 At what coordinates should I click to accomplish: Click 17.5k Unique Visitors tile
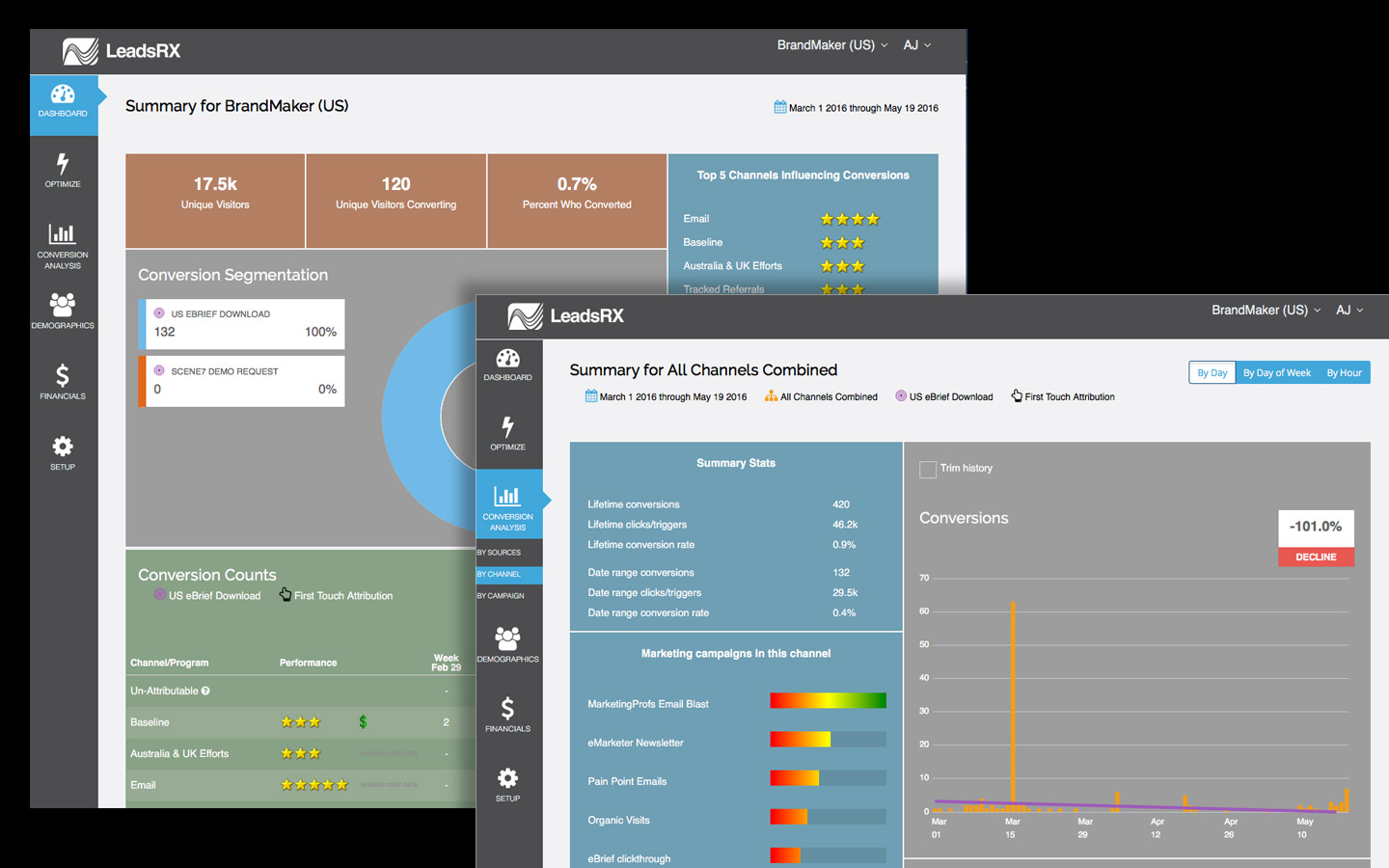click(215, 201)
